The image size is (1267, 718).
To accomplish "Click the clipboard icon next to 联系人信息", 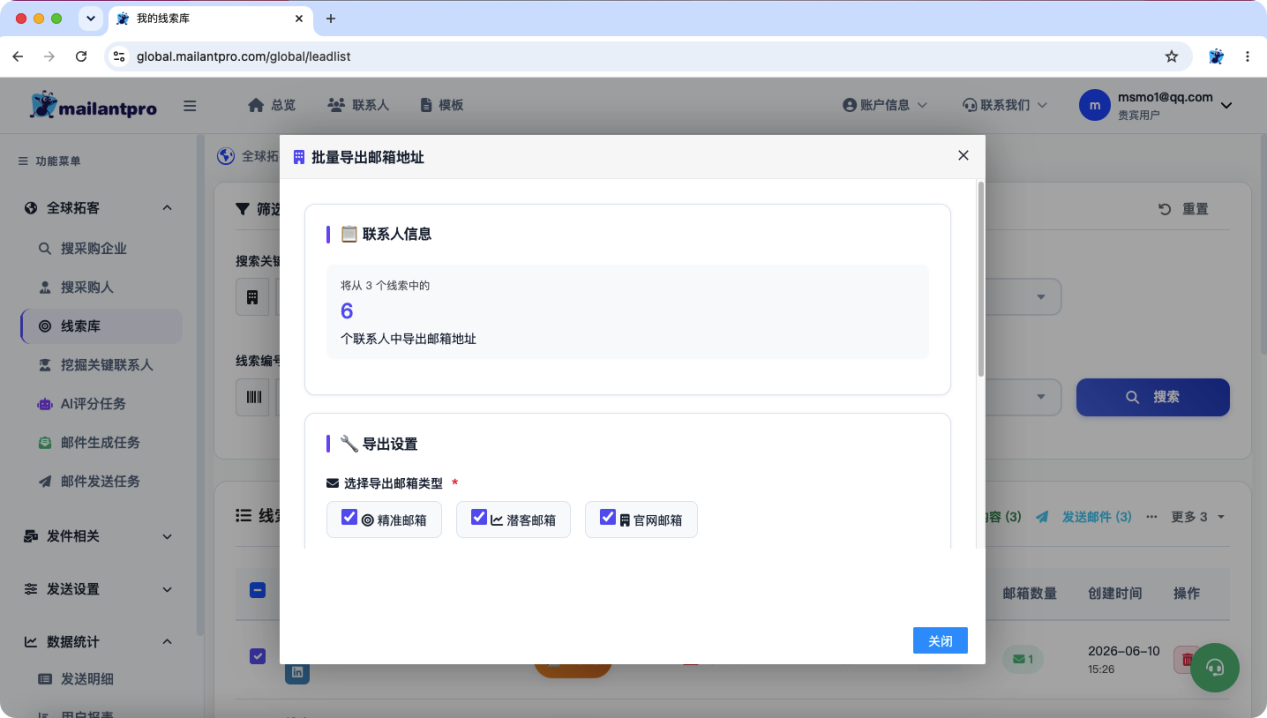I will 349,234.
